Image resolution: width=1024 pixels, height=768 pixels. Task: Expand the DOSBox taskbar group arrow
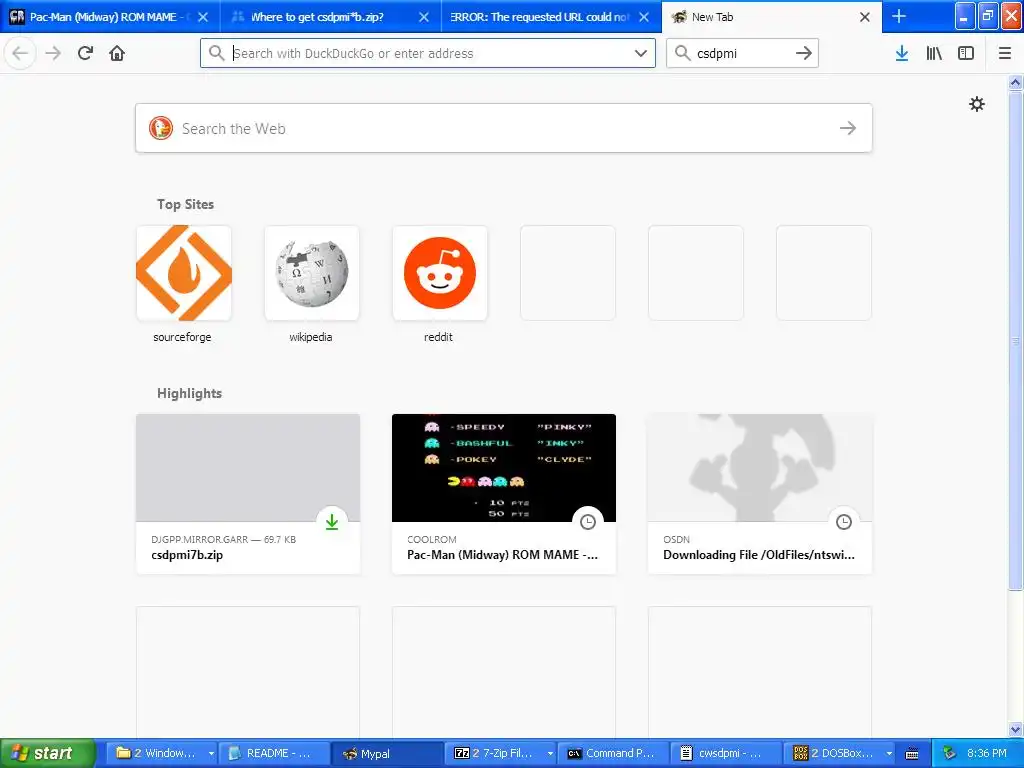pos(889,754)
